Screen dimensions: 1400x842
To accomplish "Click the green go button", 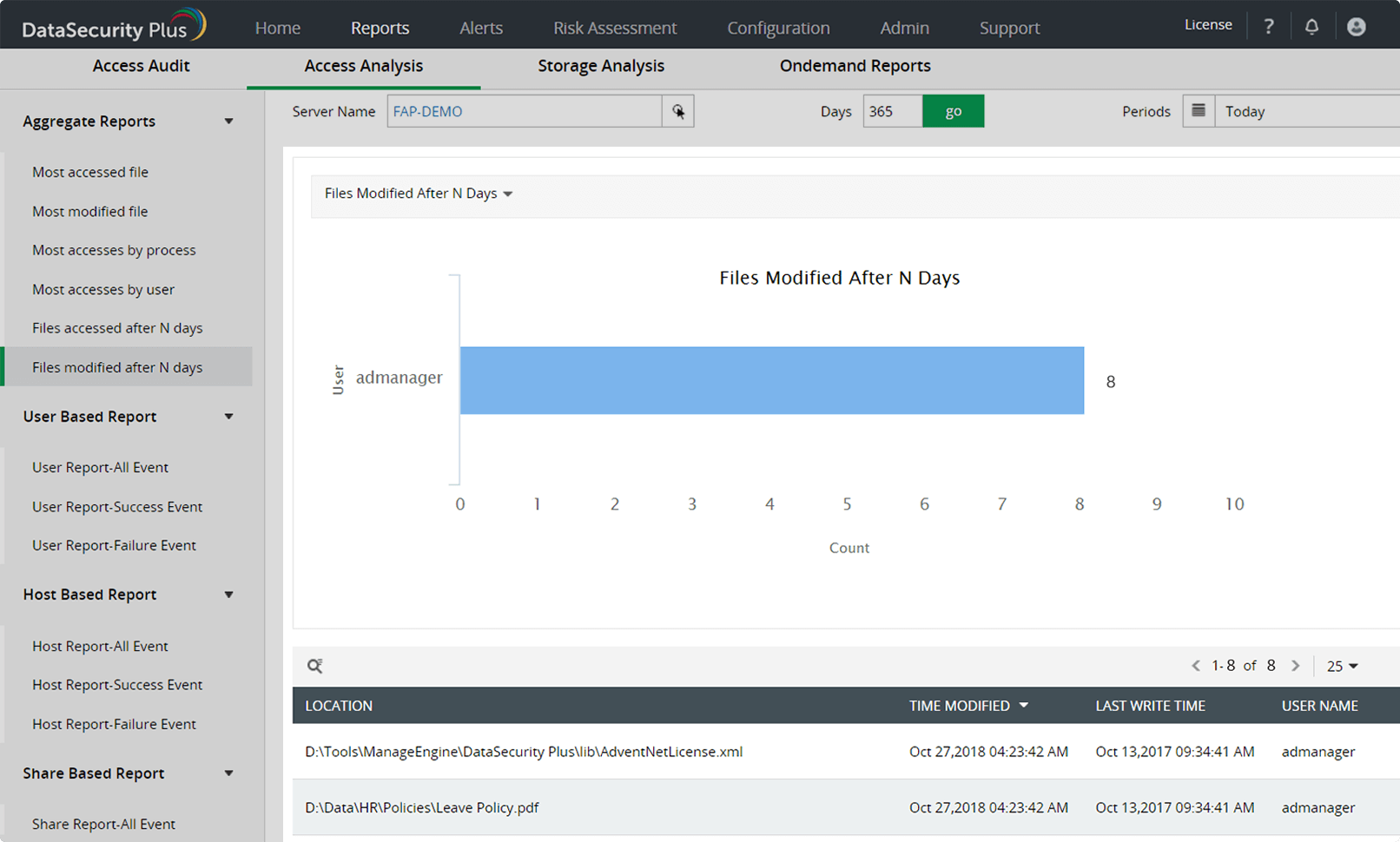I will pyautogui.click(x=953, y=111).
